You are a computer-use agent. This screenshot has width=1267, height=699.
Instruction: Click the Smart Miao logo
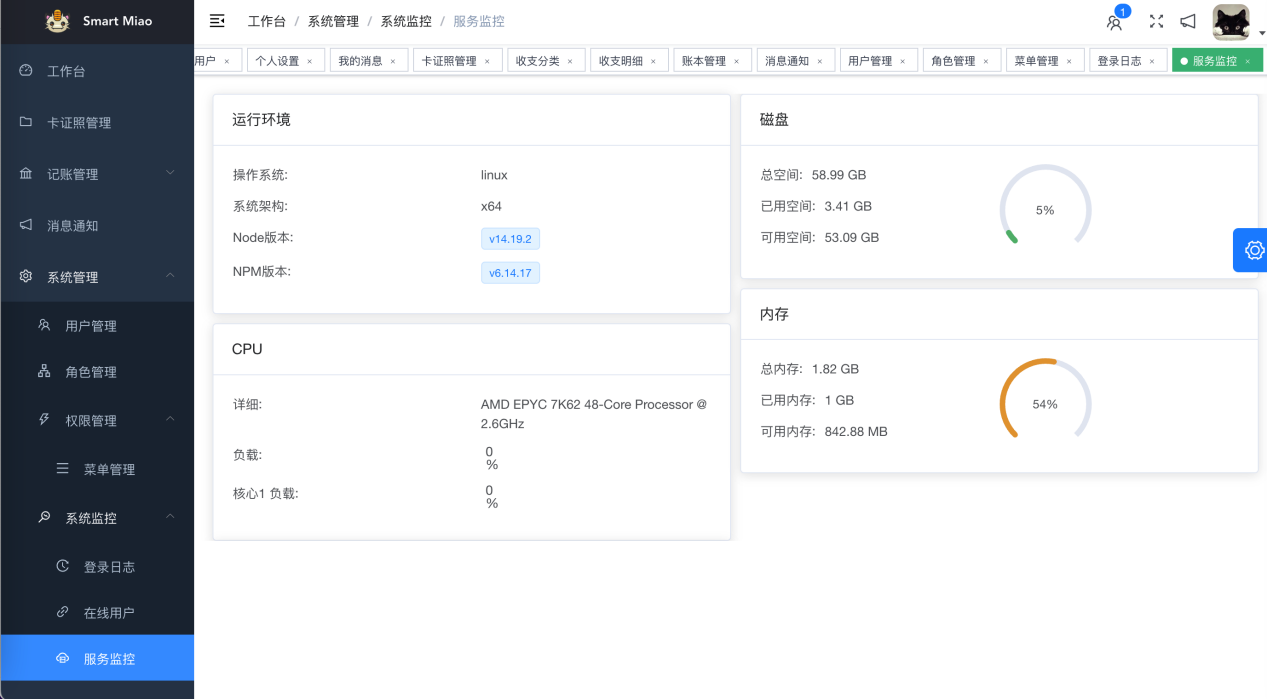[58, 21]
